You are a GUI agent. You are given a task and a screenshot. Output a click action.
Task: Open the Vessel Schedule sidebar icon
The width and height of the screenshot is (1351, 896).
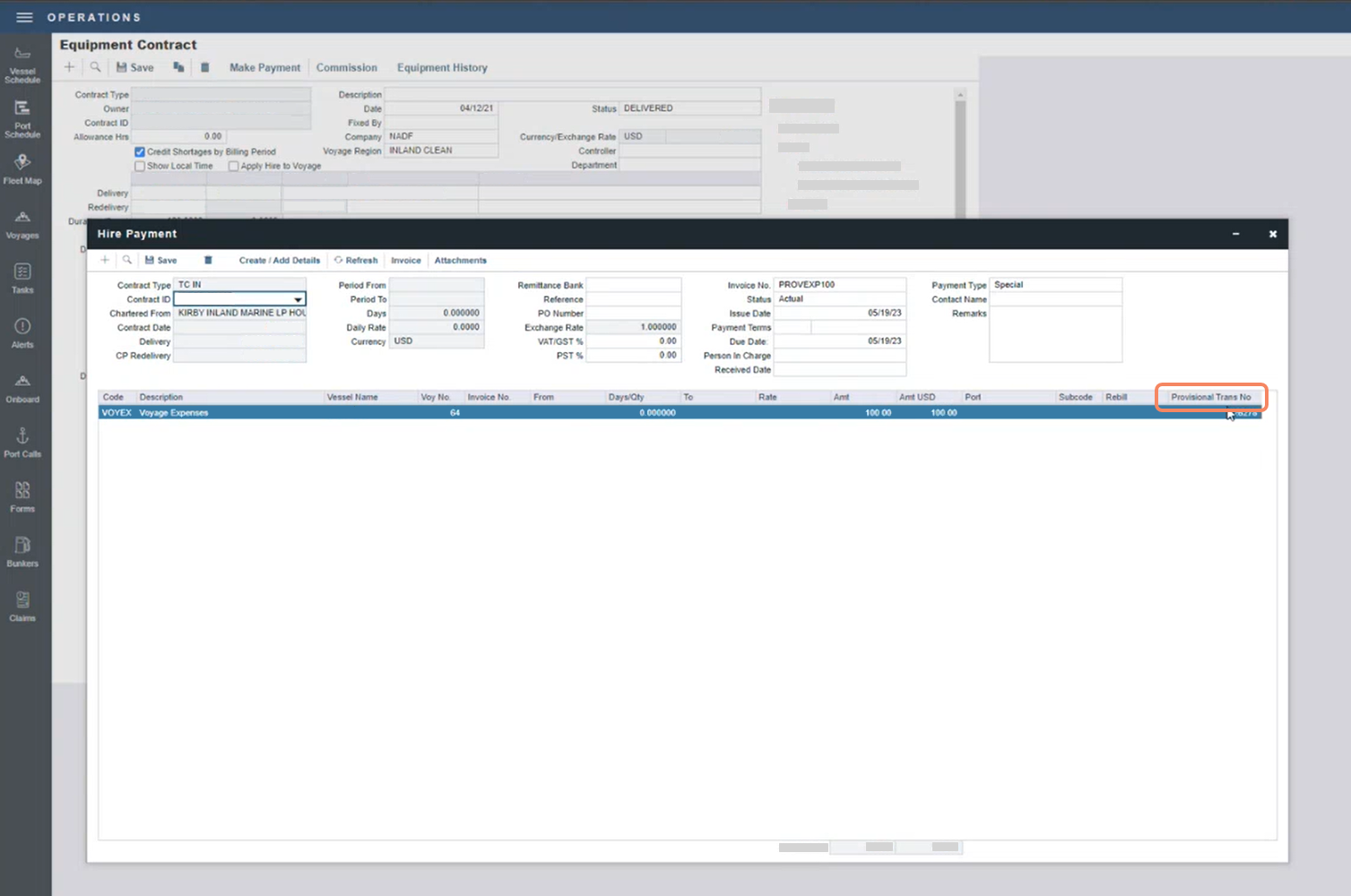22,63
